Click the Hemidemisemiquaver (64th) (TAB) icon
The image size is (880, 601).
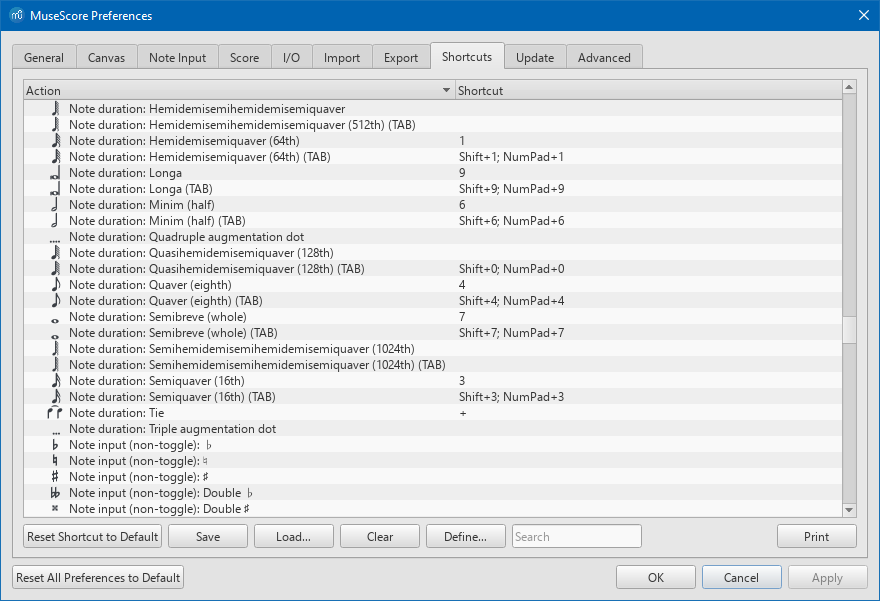click(x=56, y=157)
